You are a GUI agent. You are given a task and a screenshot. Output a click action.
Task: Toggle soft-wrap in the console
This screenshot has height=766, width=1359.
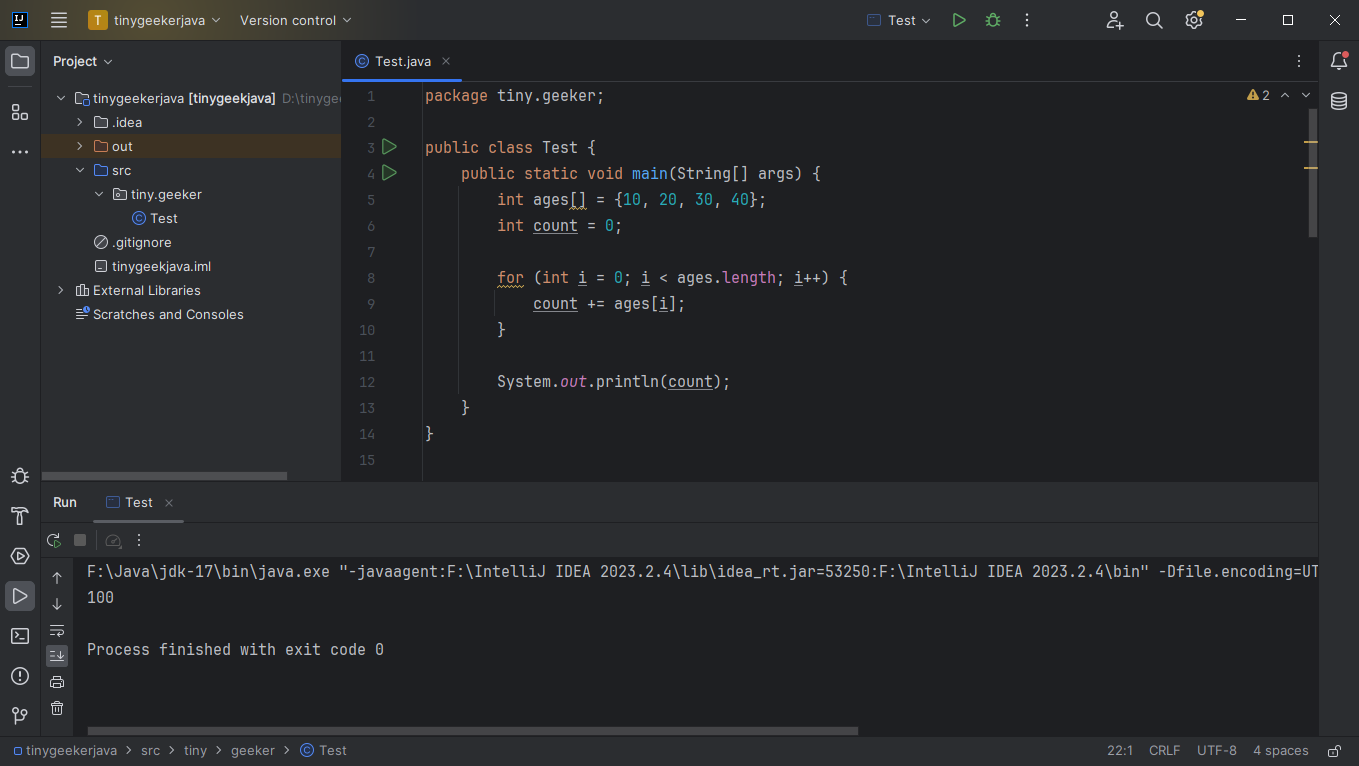point(57,630)
